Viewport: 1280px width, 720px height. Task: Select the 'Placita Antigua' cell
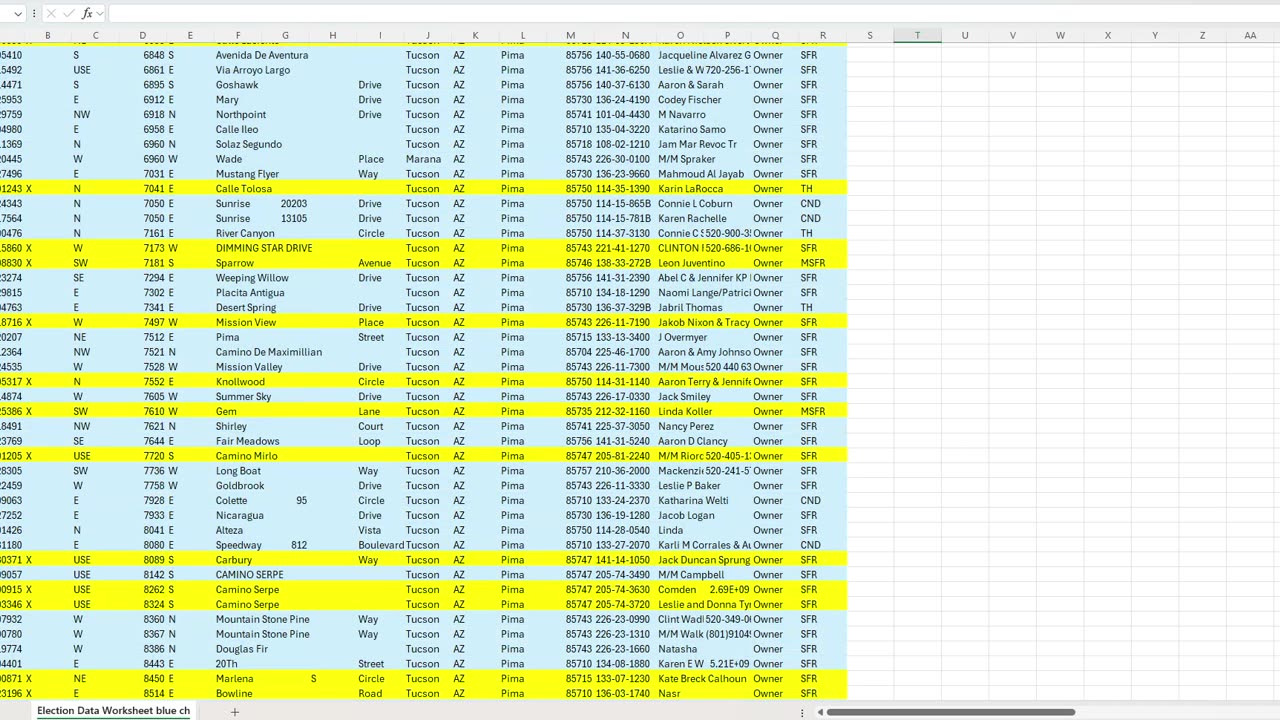(250, 293)
